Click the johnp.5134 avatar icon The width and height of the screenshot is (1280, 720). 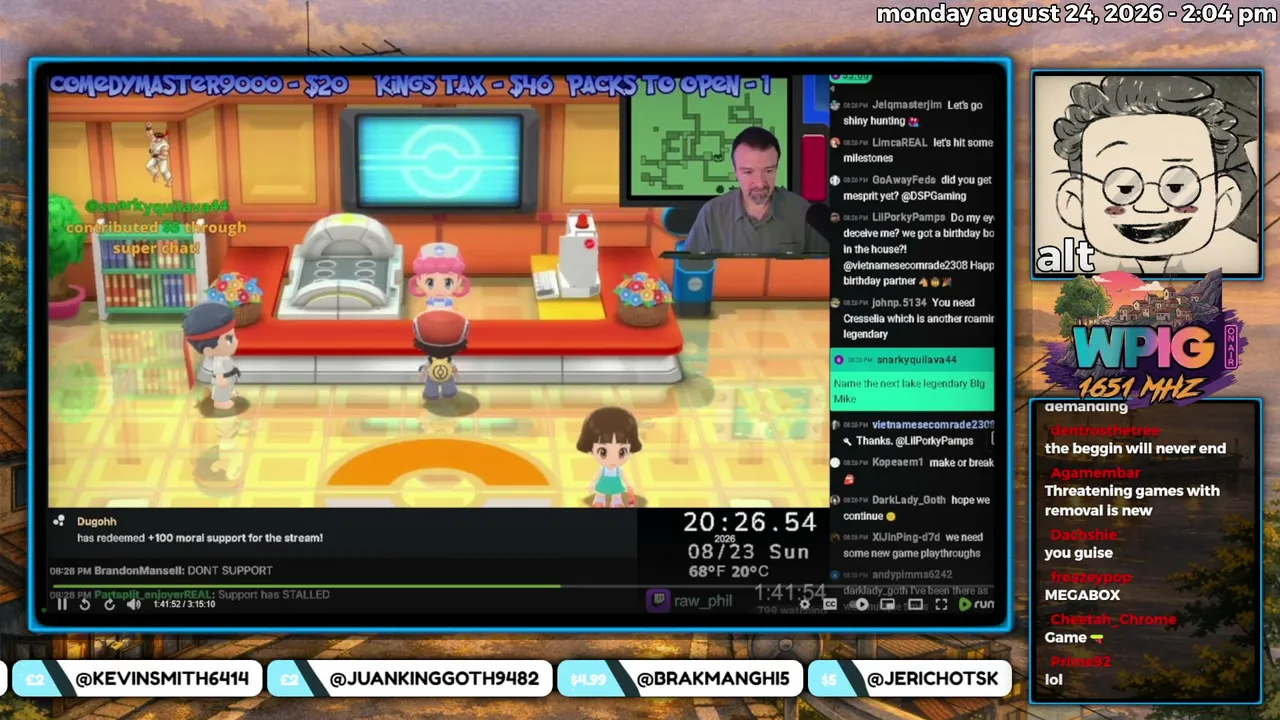click(836, 302)
